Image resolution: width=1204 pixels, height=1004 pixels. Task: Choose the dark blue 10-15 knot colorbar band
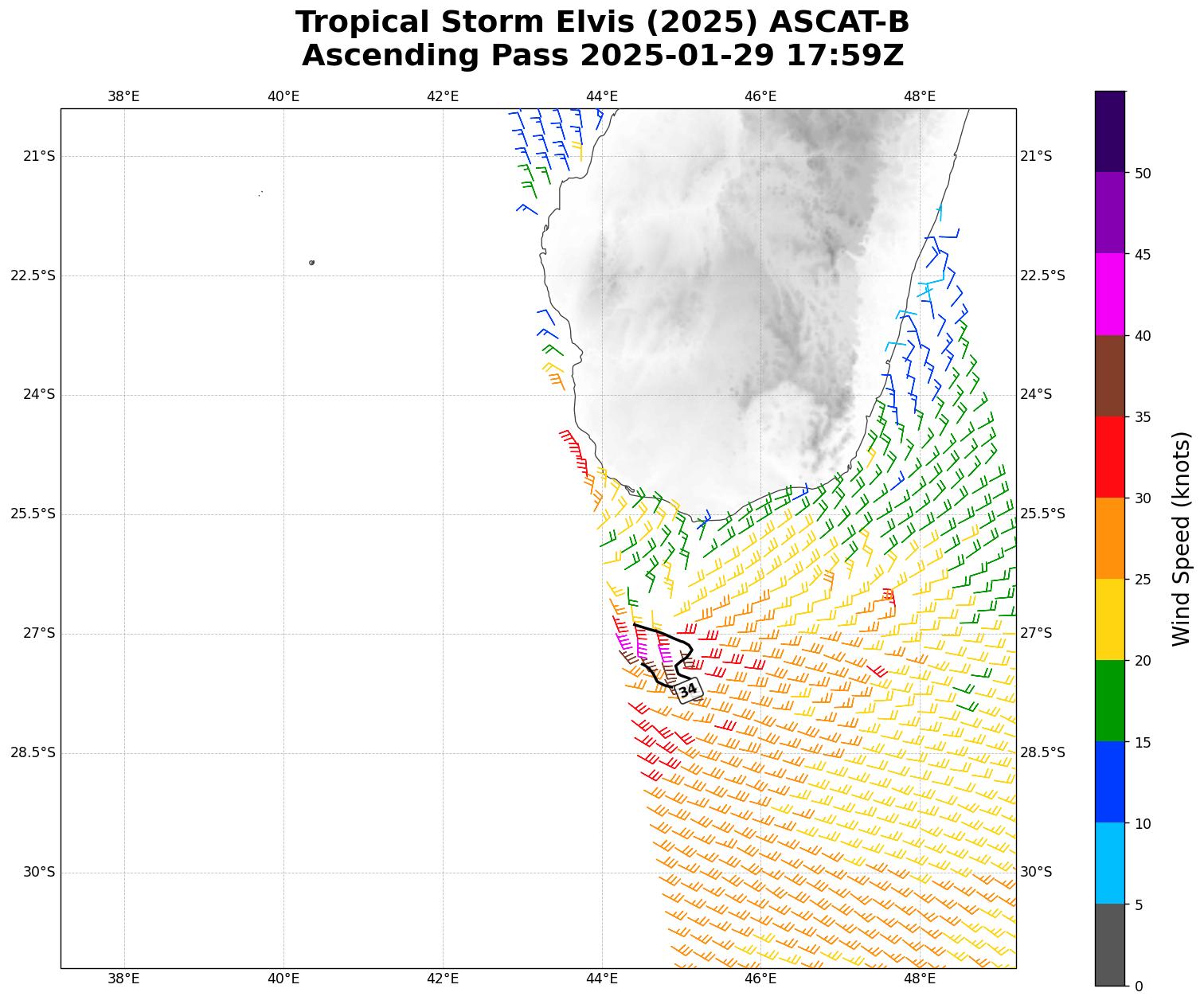1109,782
